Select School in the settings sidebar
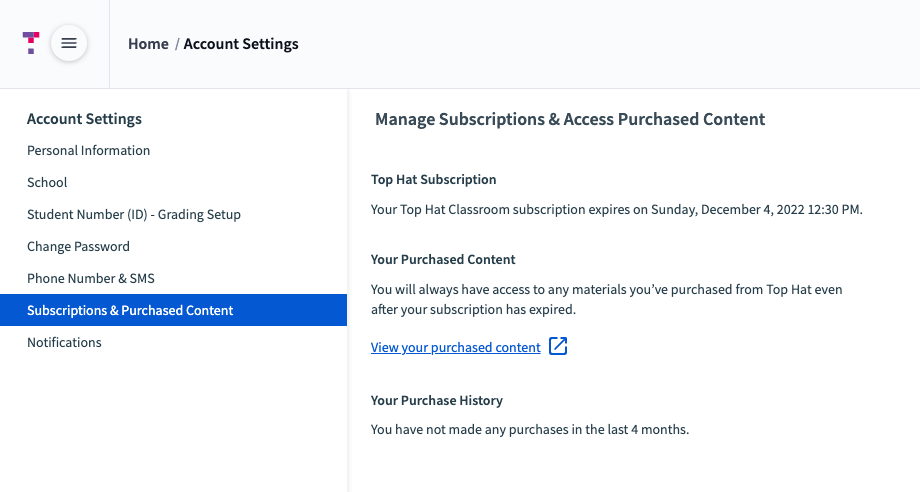920x492 pixels. [x=47, y=182]
